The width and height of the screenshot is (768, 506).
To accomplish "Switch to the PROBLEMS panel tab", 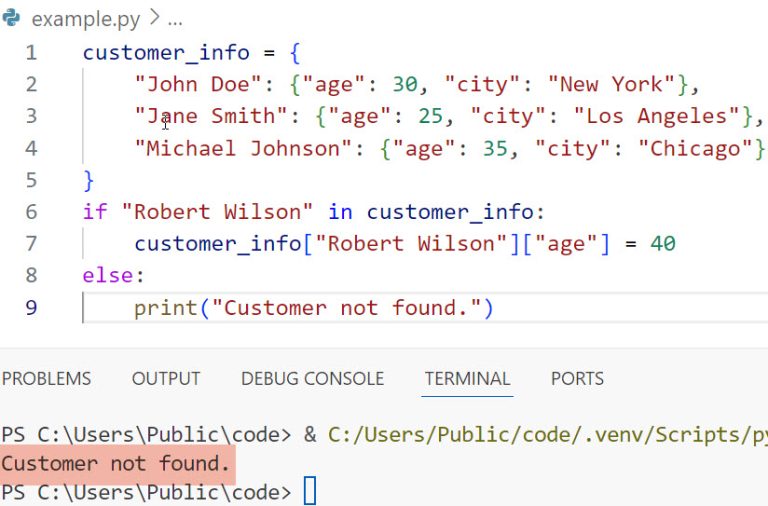I will [47, 379].
